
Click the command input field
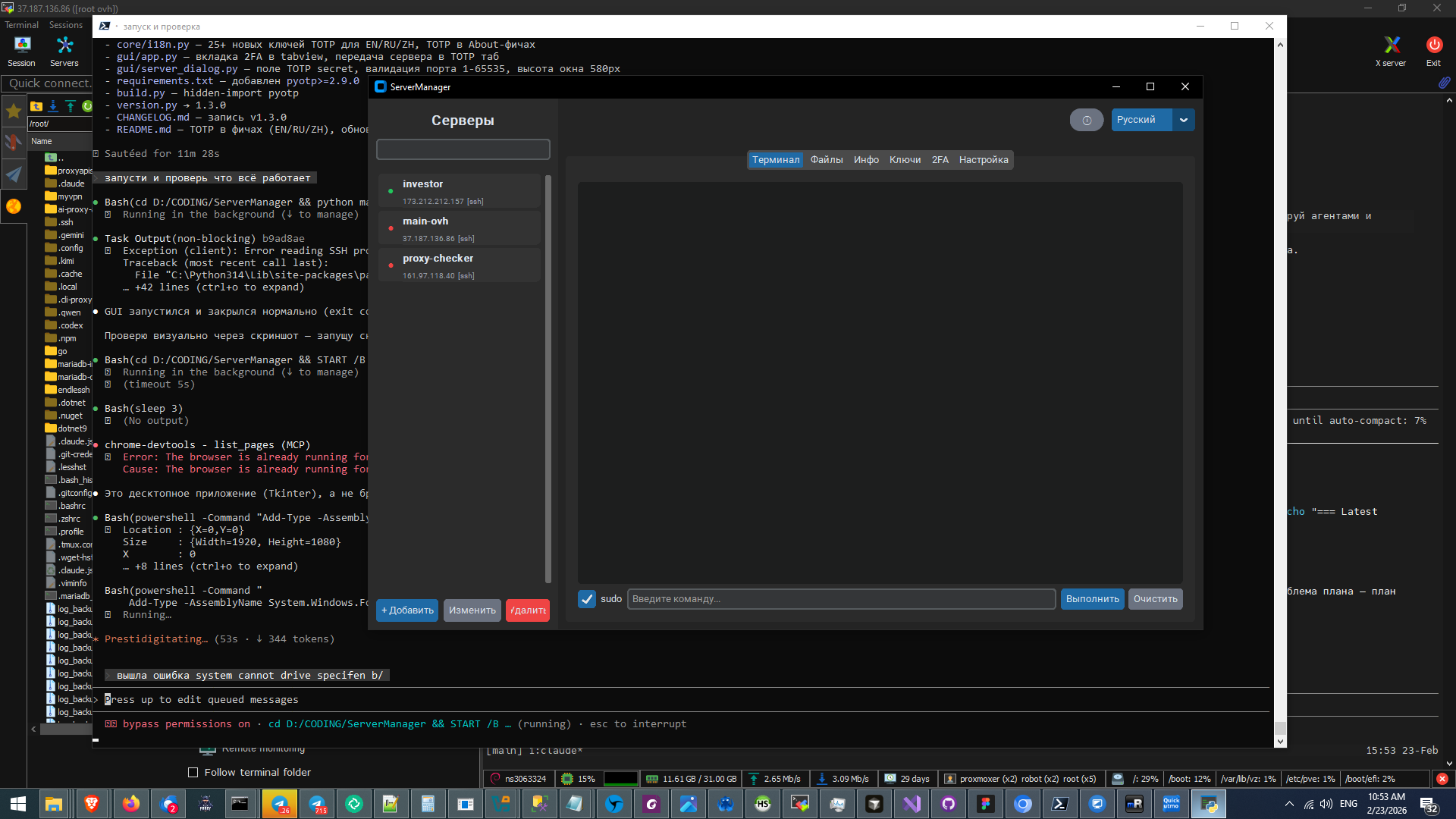pyautogui.click(x=841, y=599)
